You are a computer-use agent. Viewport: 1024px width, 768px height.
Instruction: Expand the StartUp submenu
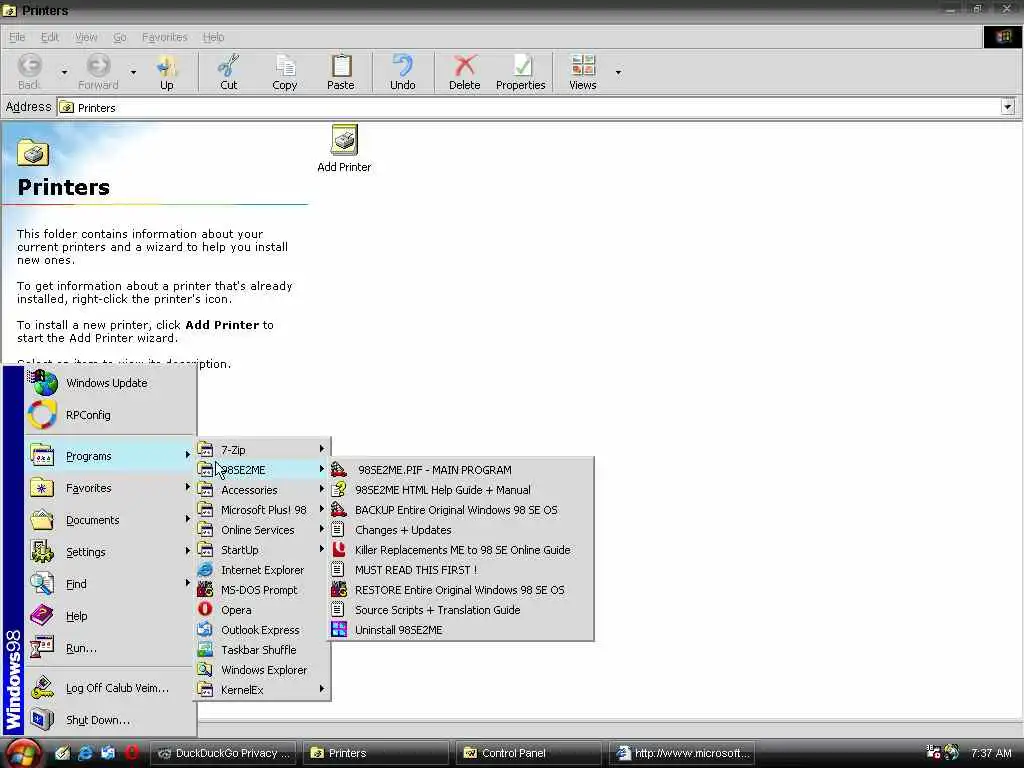pos(263,550)
